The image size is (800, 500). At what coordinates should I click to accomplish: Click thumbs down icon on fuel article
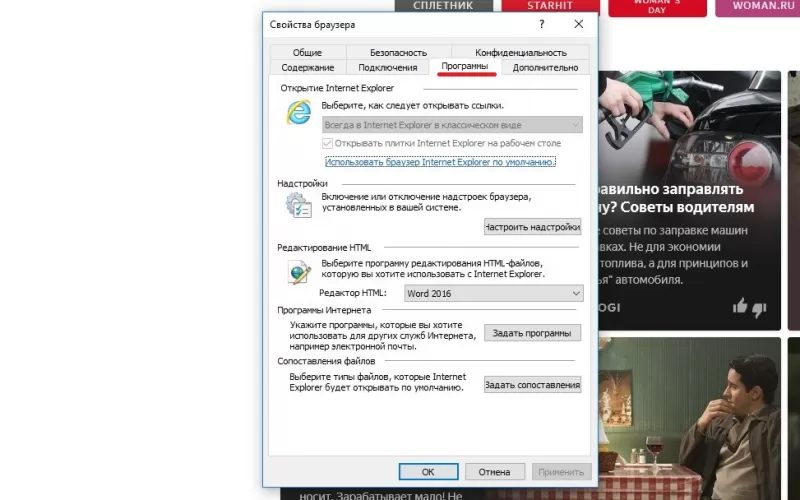pos(759,309)
